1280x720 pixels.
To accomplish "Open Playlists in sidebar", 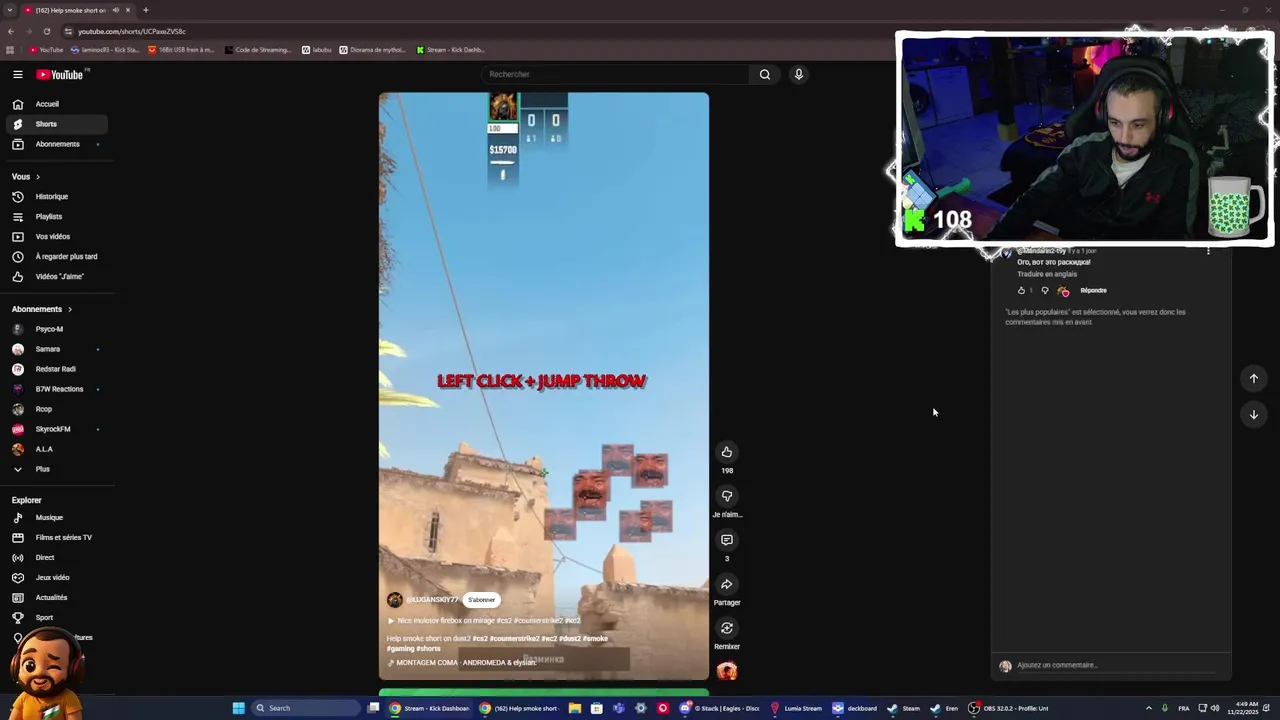I will tap(56, 216).
